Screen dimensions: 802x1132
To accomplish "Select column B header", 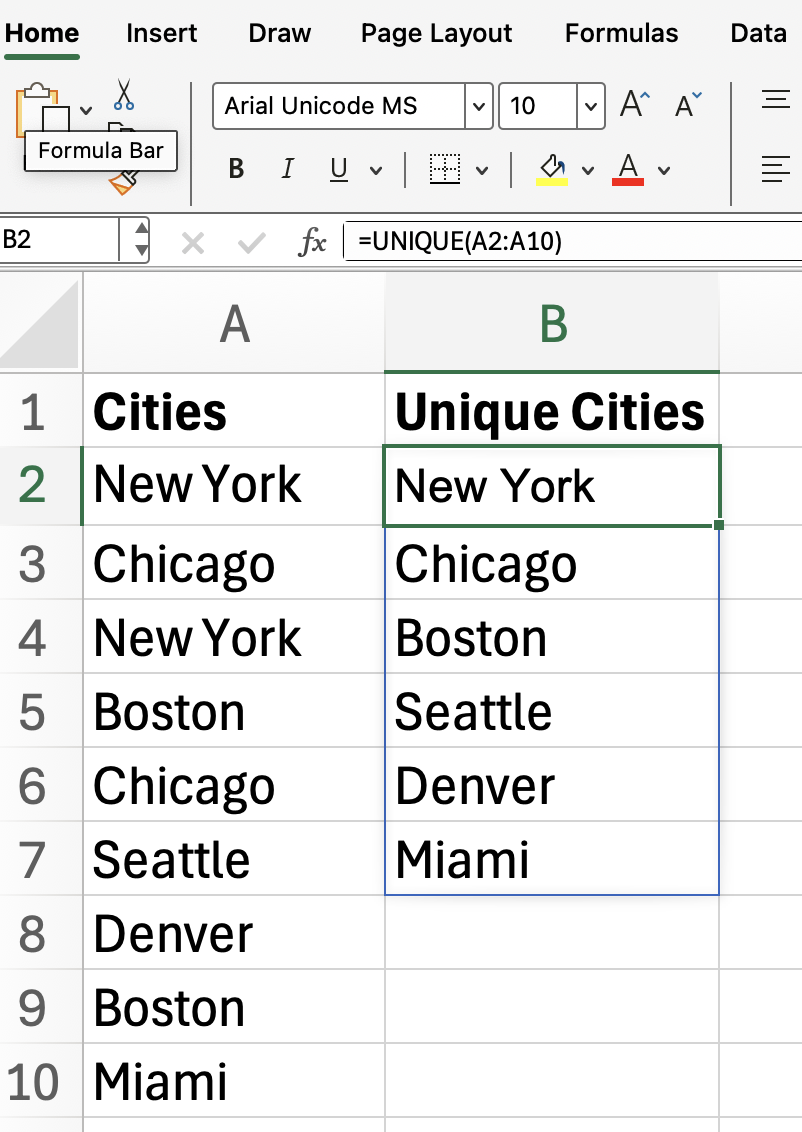I will 552,323.
